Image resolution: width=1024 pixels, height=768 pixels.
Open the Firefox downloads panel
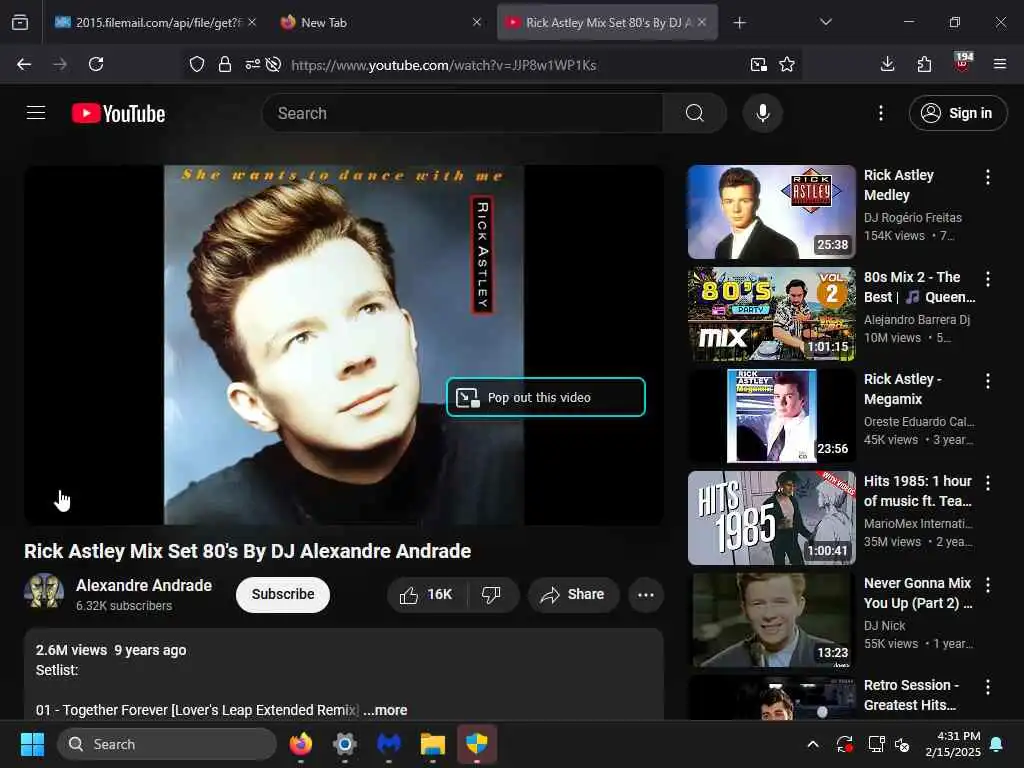click(x=888, y=64)
